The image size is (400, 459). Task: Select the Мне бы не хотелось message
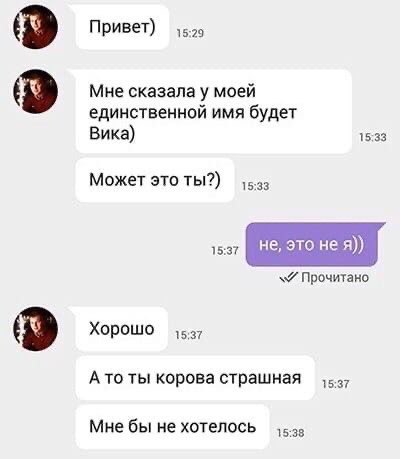click(x=172, y=427)
